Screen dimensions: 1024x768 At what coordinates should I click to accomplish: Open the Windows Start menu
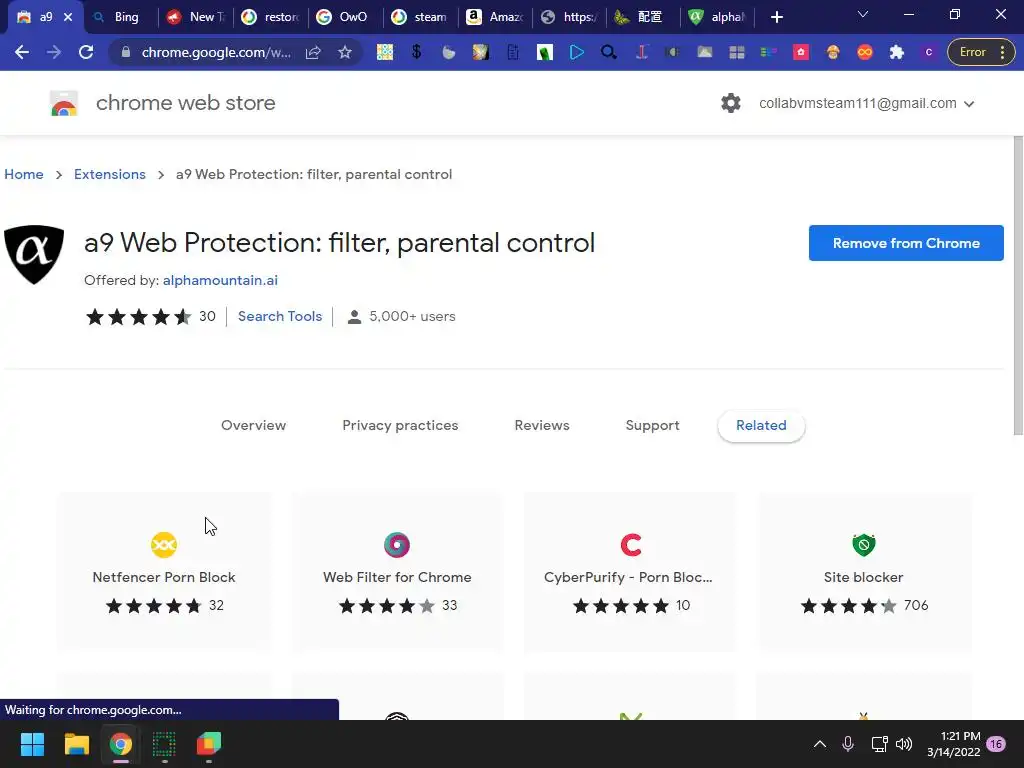[x=32, y=744]
